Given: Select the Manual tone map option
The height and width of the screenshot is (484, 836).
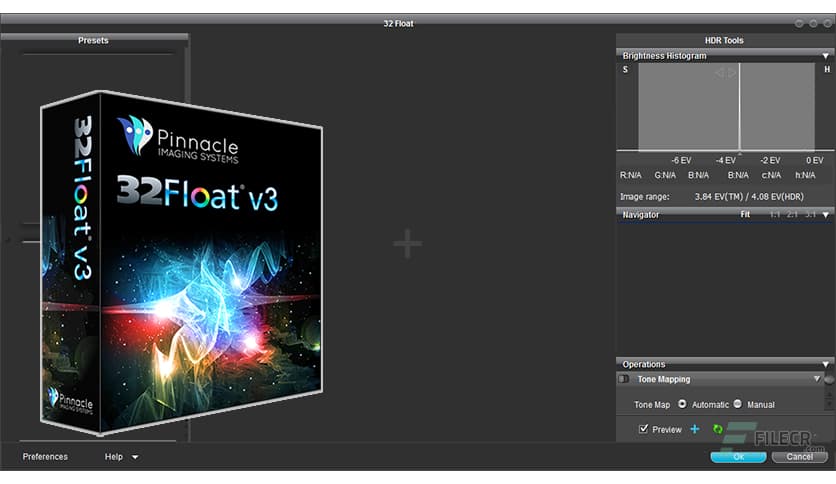Looking at the screenshot, I should click(738, 404).
